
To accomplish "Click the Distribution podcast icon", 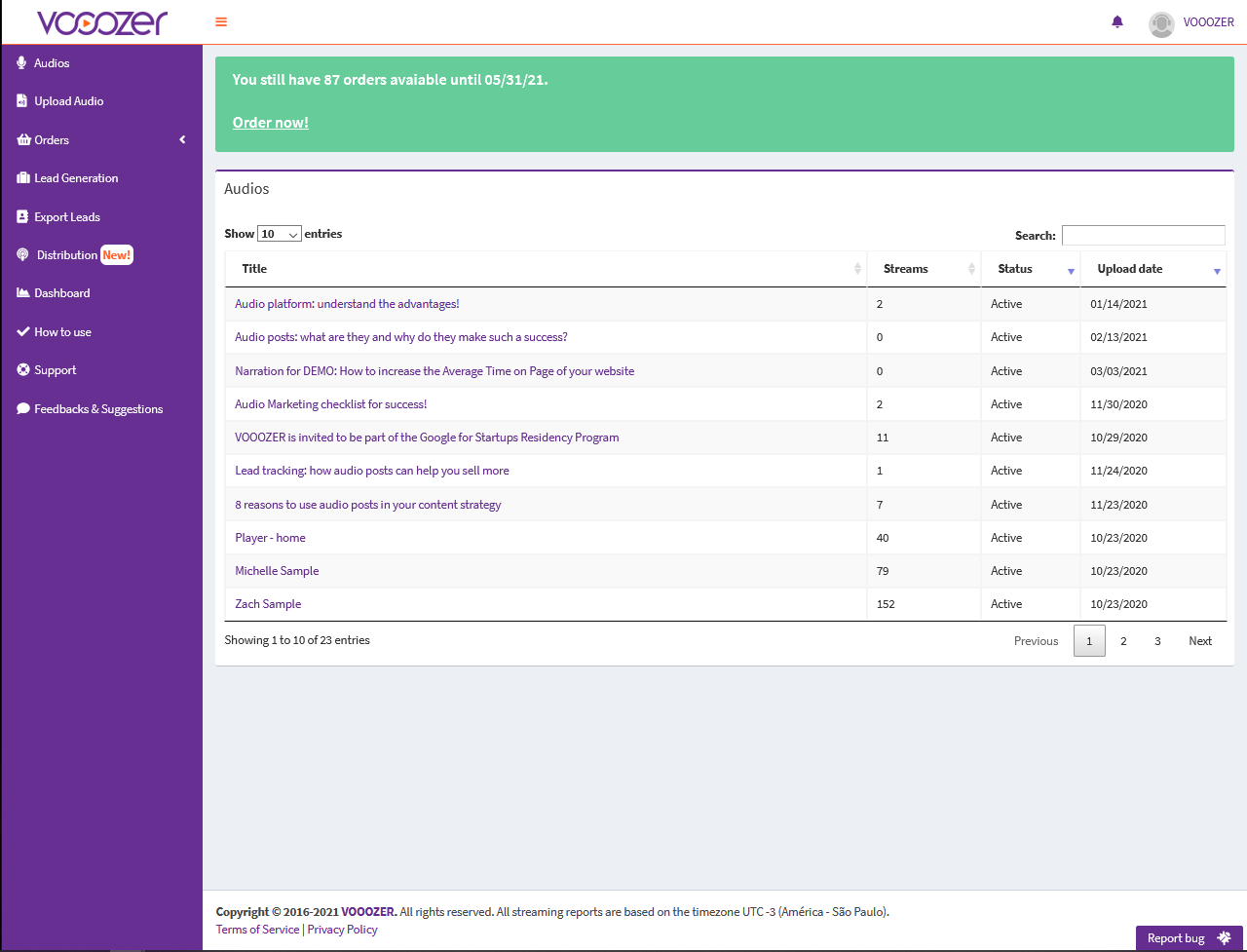I will [23, 255].
